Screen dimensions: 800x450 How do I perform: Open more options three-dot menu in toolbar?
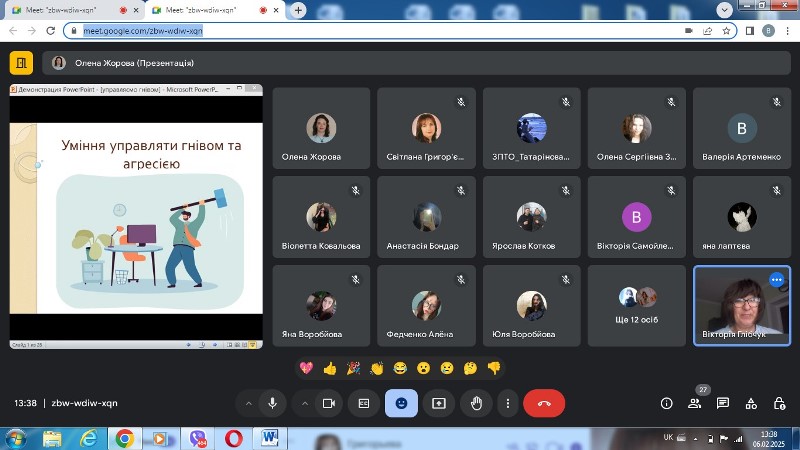click(x=508, y=404)
